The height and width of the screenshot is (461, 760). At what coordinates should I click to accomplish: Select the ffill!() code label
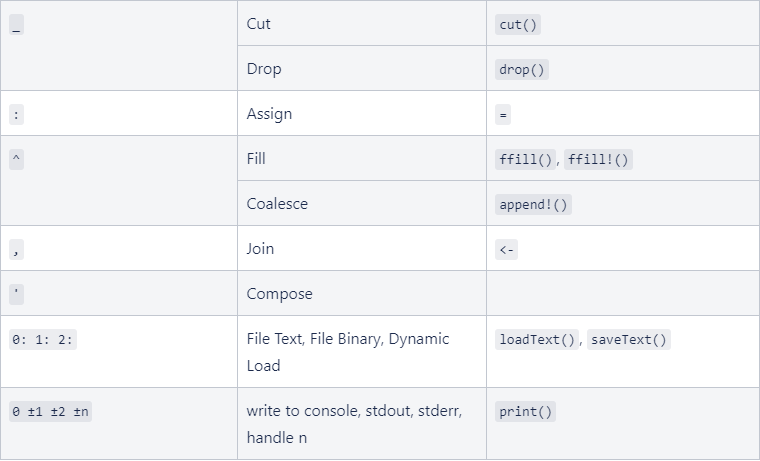tap(598, 159)
